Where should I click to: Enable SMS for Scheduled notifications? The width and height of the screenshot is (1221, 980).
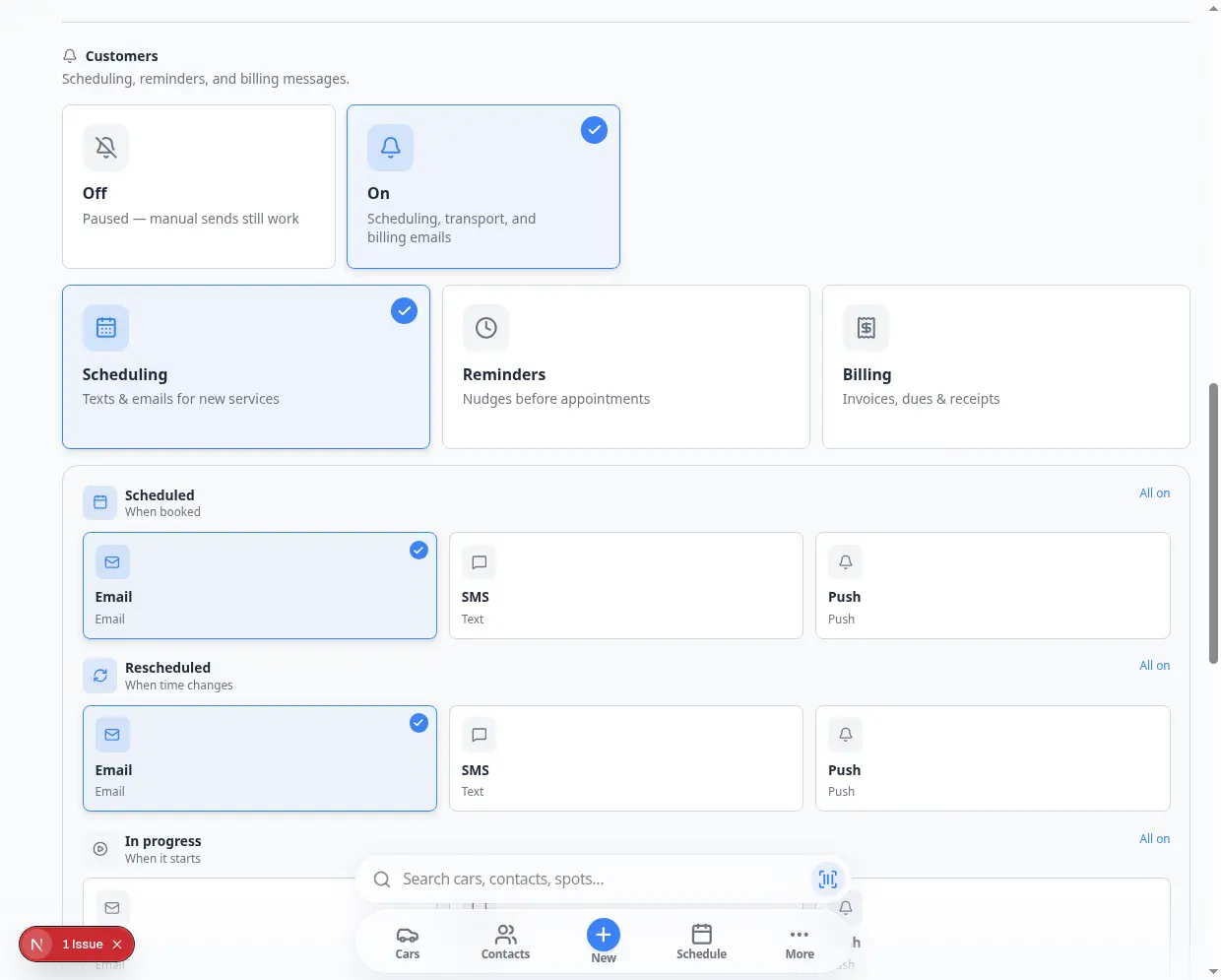click(x=626, y=586)
